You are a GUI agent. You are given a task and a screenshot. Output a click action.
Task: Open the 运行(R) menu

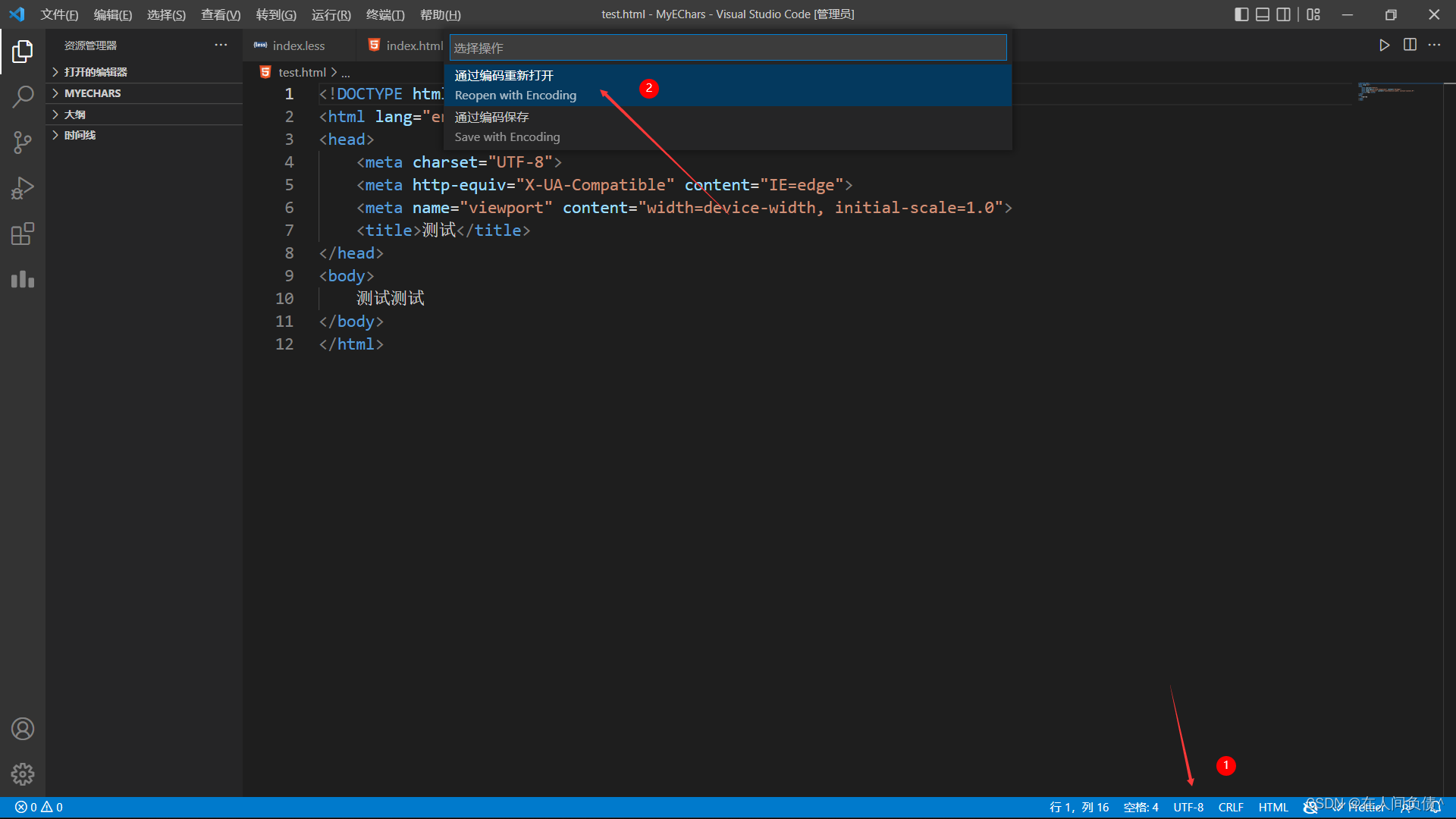pos(331,14)
